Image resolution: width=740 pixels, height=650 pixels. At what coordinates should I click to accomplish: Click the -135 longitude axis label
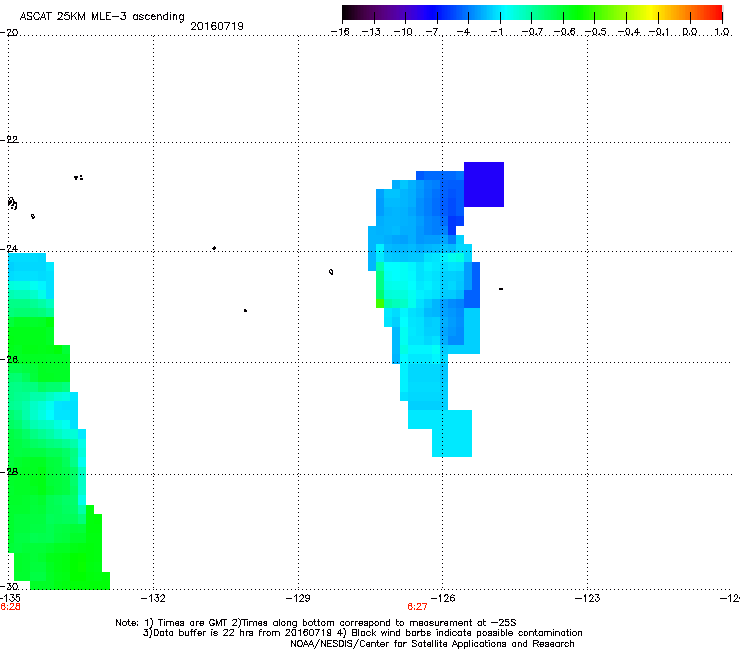tap(10, 598)
